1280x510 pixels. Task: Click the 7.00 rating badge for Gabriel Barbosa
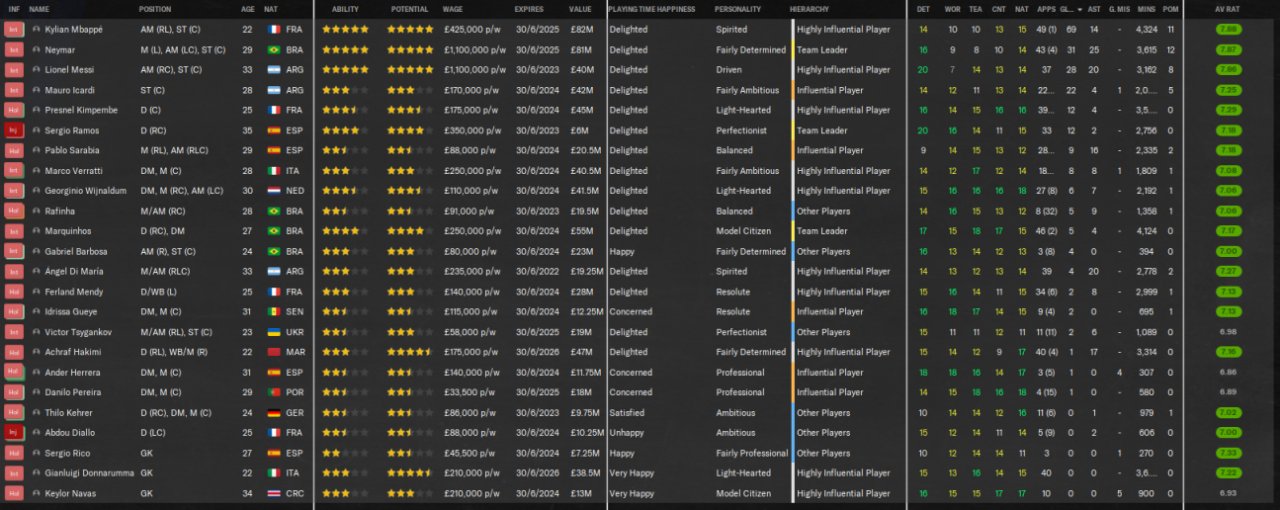point(1229,251)
